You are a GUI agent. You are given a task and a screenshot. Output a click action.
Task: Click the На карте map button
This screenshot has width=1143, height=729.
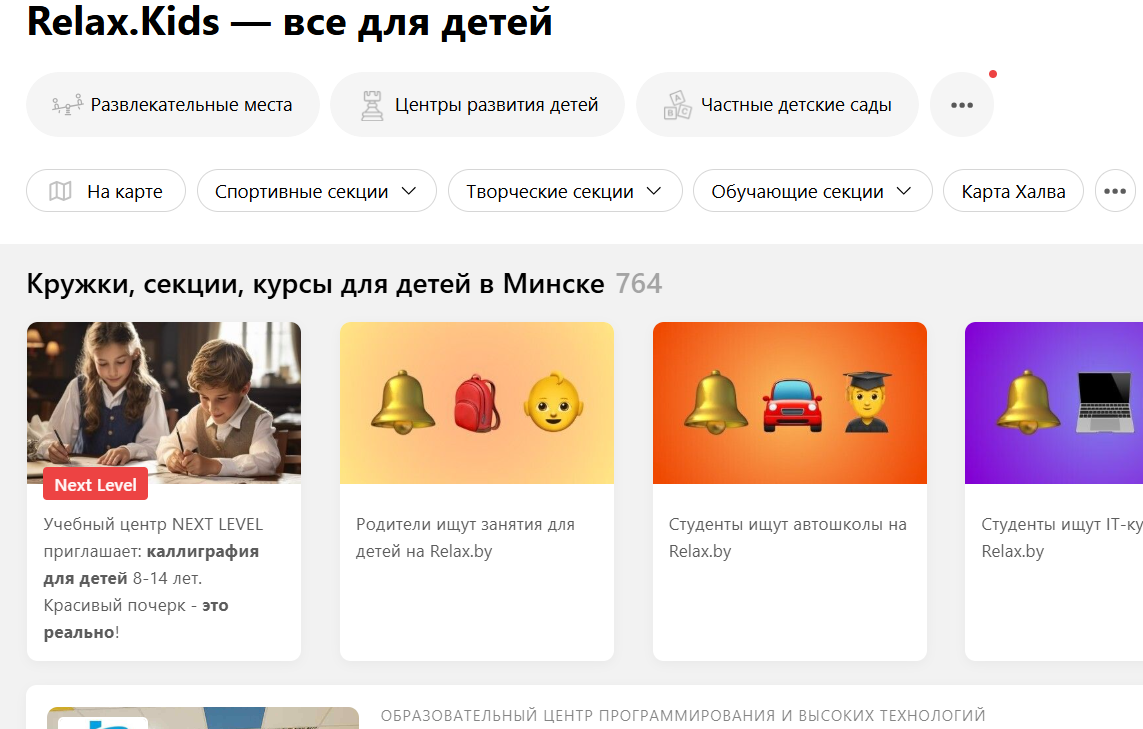click(x=106, y=191)
